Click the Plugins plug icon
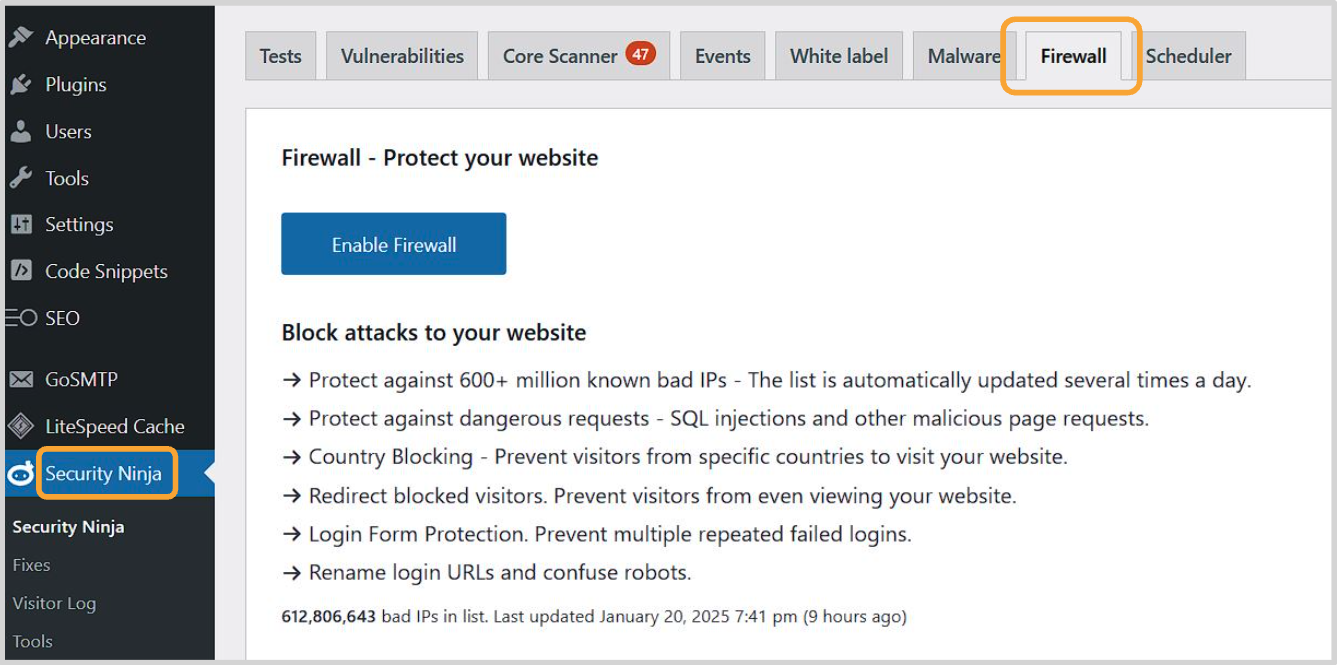The height and width of the screenshot is (665, 1337). (x=20, y=85)
